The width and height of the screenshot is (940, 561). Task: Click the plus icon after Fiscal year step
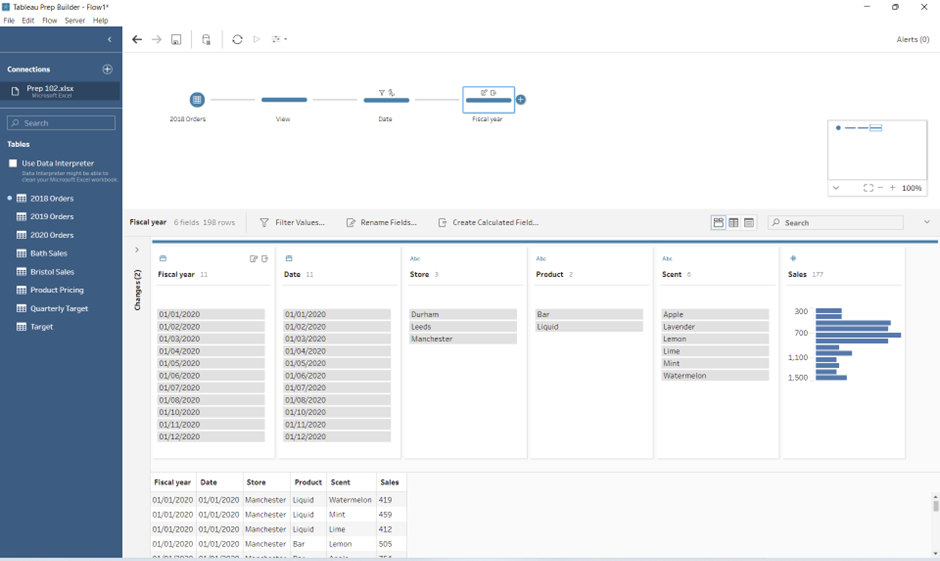pyautogui.click(x=521, y=100)
